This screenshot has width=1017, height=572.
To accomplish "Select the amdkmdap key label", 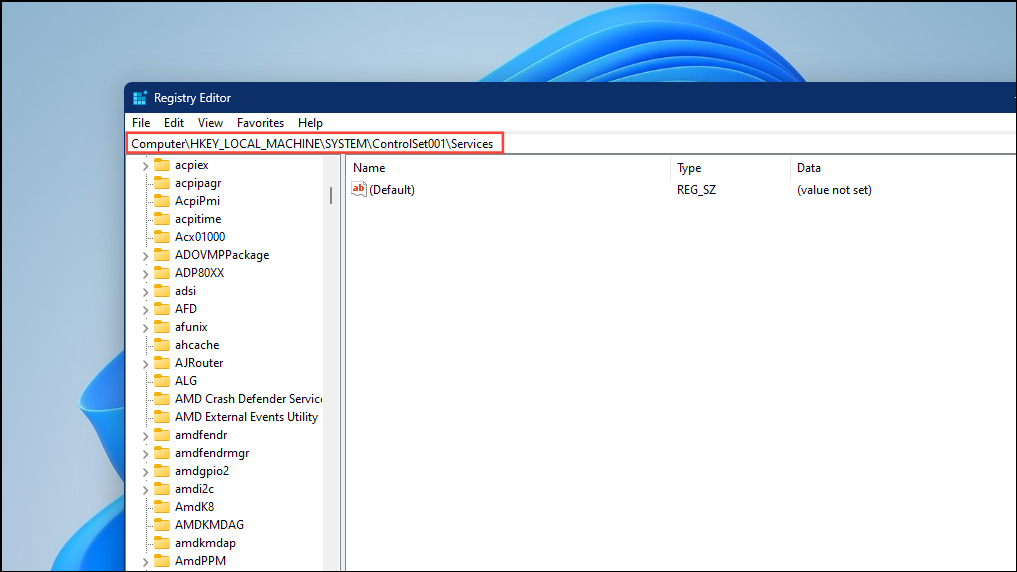I will click(205, 543).
